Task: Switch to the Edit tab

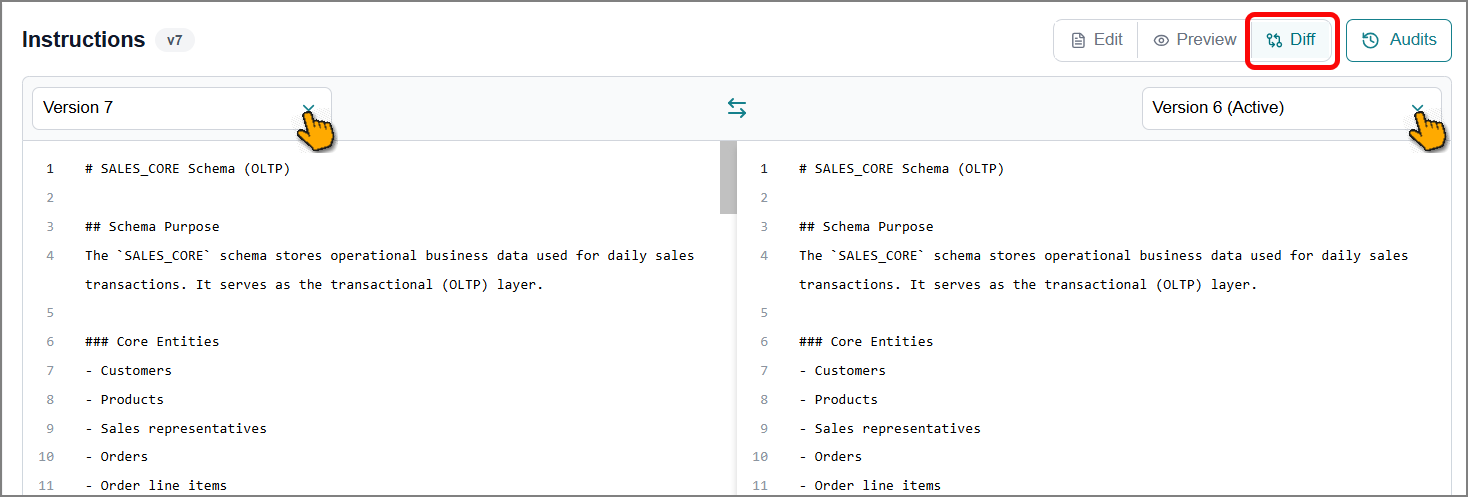Action: click(1096, 40)
